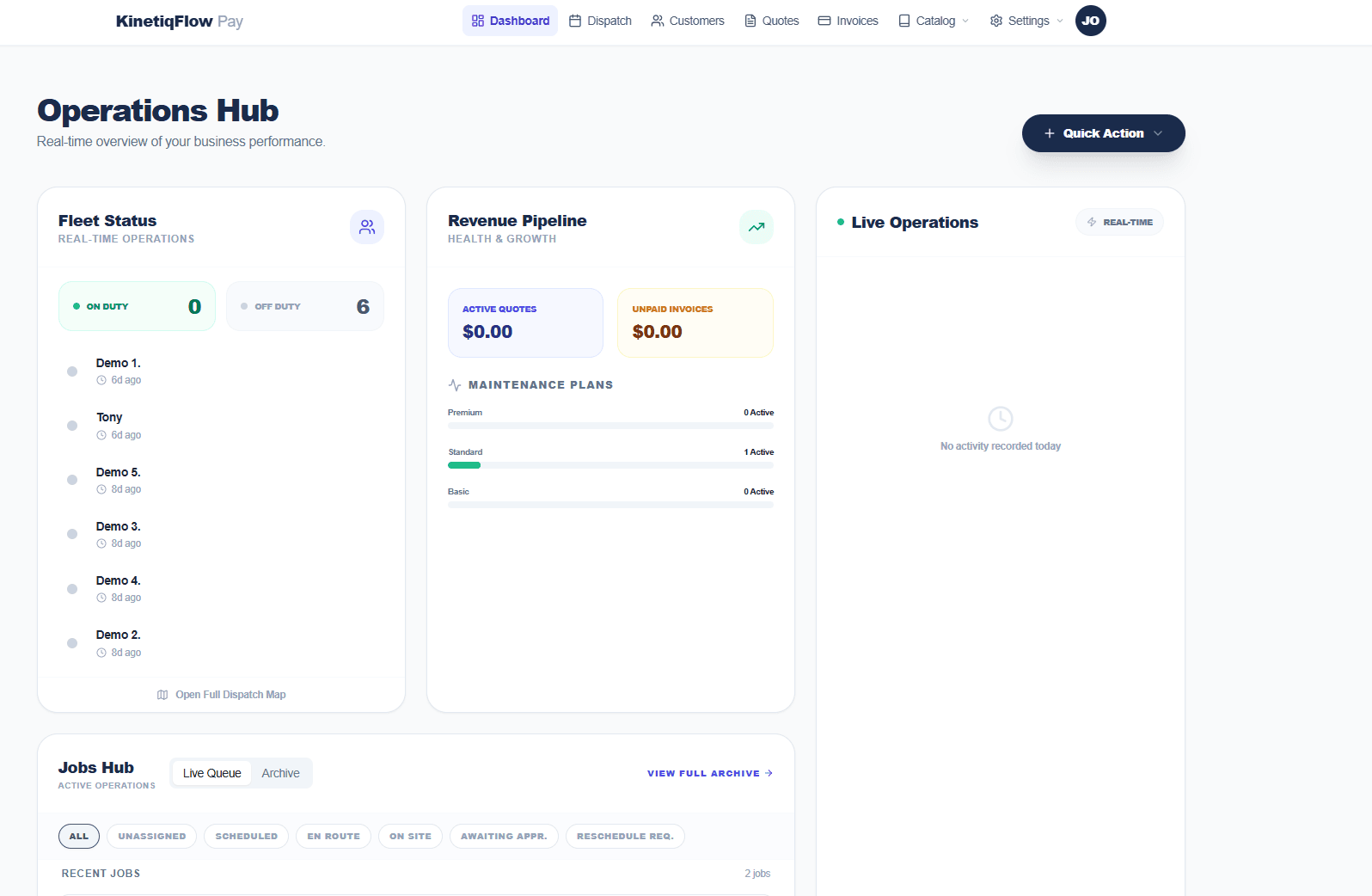Select the ON DUTY counter card

coord(137,306)
